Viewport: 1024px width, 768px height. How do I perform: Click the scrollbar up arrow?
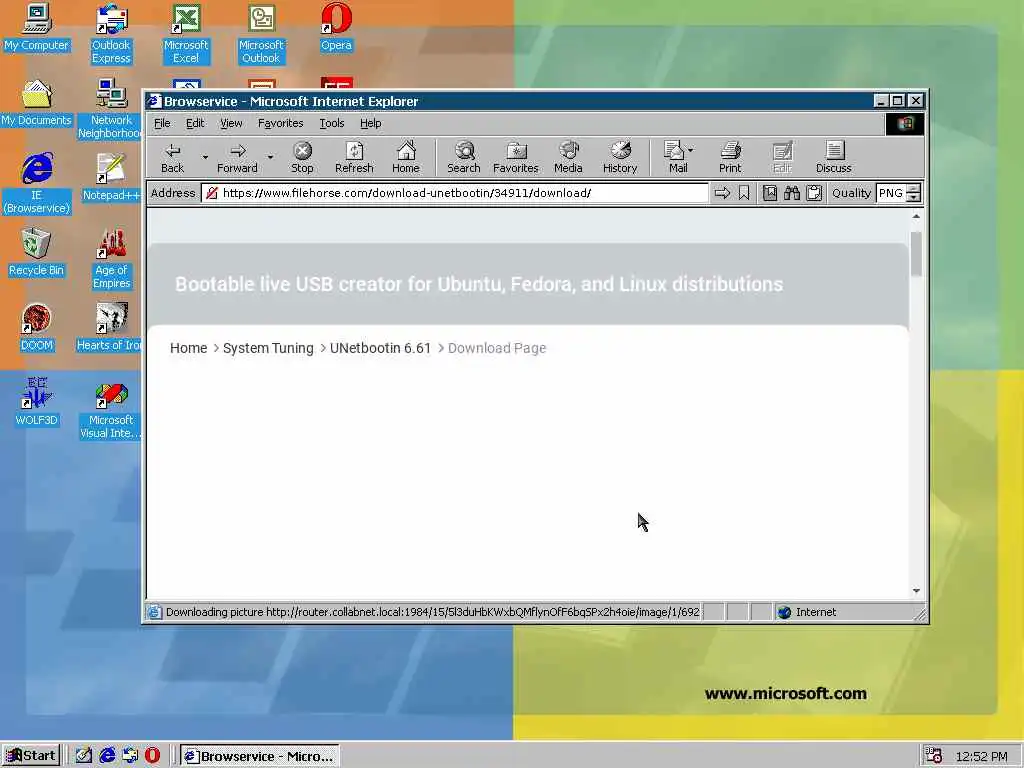(916, 216)
